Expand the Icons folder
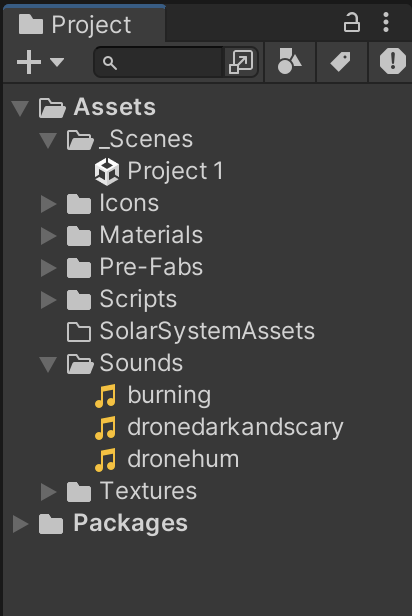Viewport: 412px width, 616px height. 48,204
